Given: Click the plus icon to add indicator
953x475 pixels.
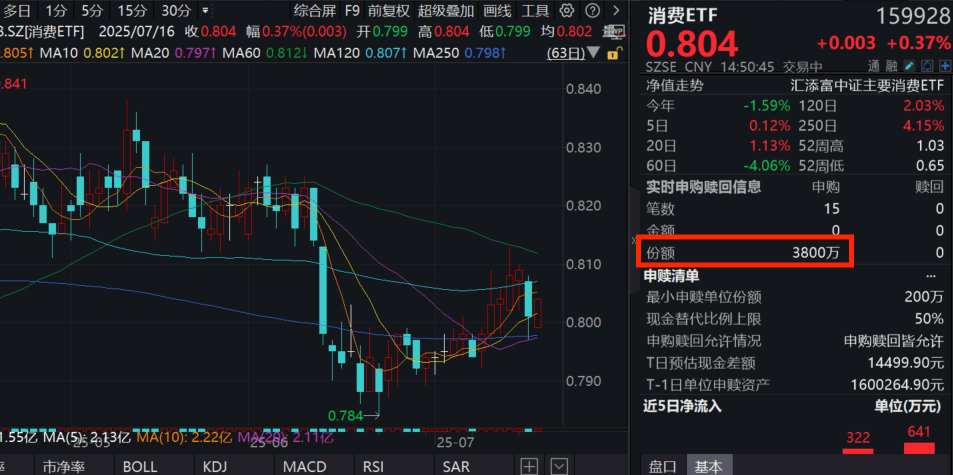Looking at the screenshot, I should 529,466.
